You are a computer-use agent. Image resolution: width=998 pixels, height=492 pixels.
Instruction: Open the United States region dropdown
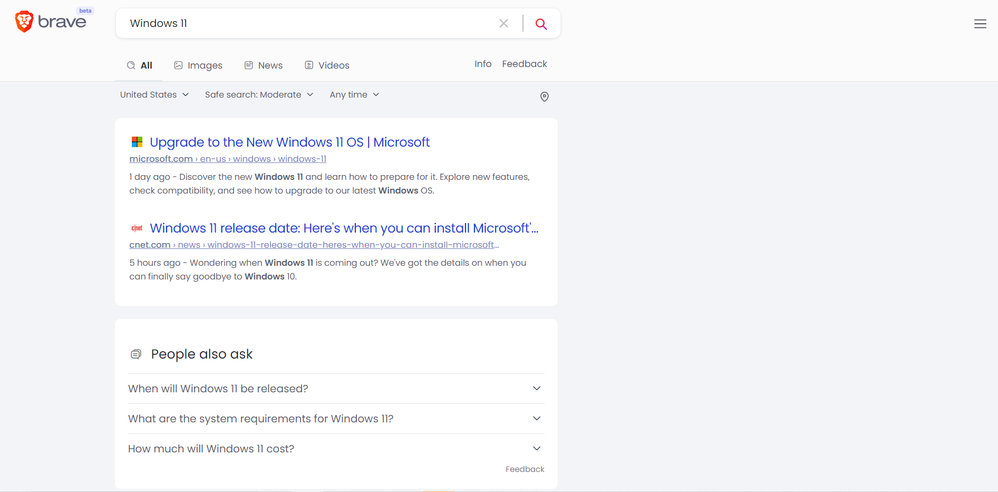coord(155,94)
